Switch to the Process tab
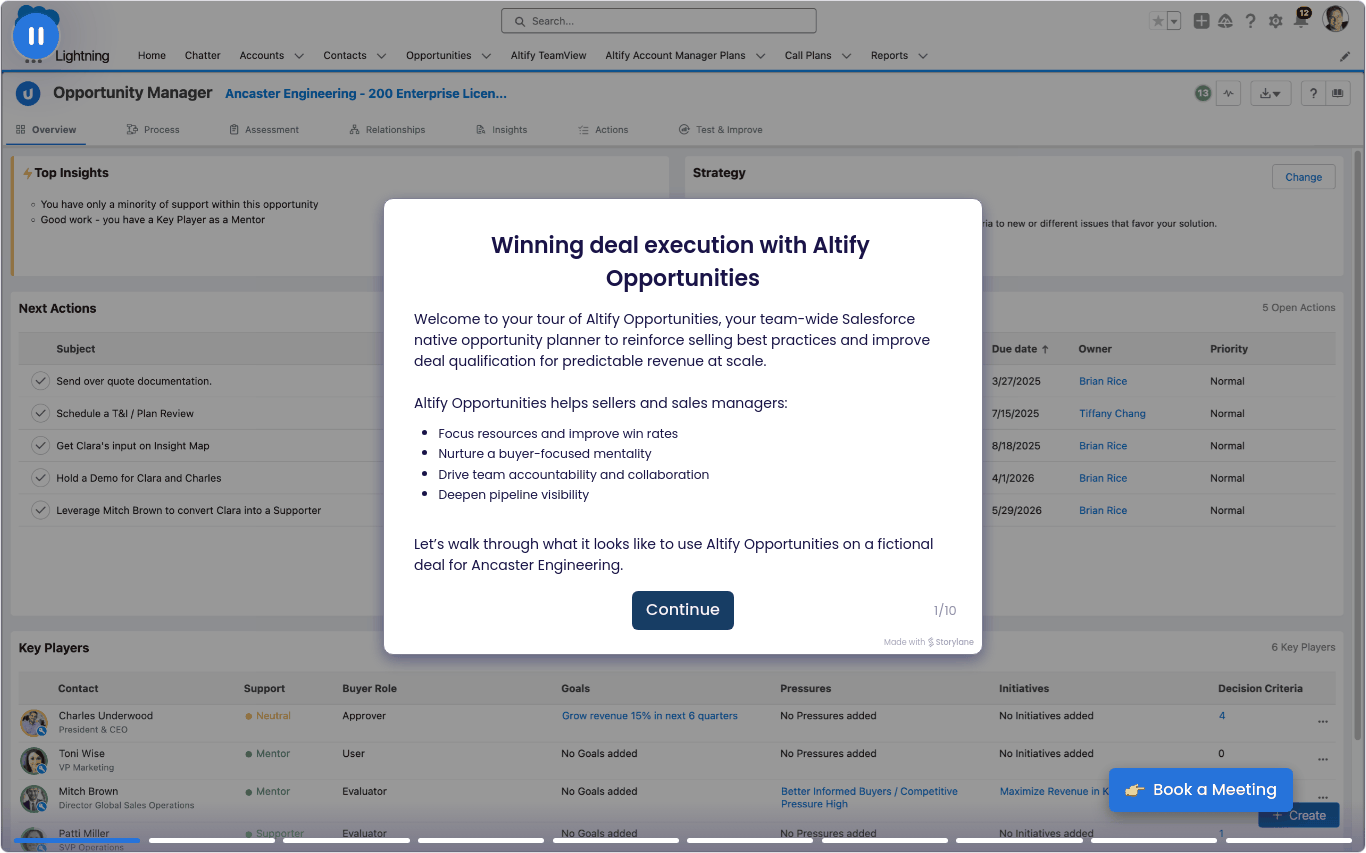 [x=153, y=130]
